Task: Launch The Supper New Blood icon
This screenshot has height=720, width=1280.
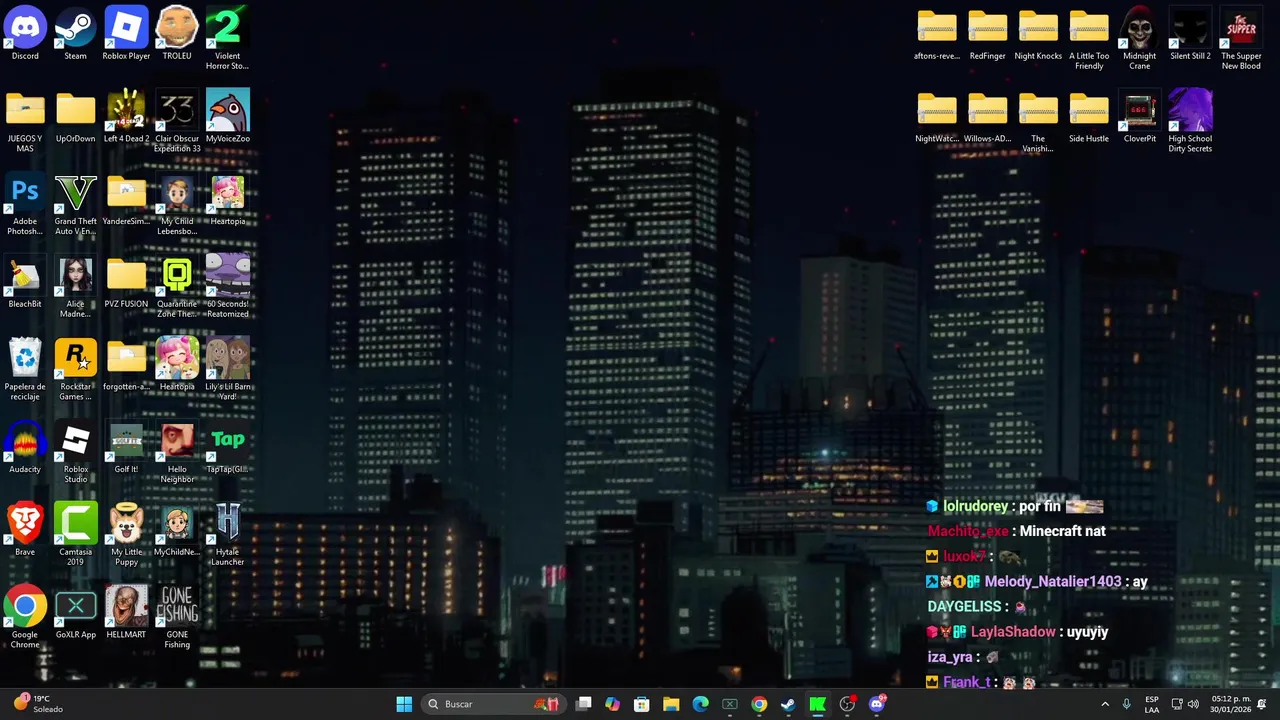Action: (1241, 39)
